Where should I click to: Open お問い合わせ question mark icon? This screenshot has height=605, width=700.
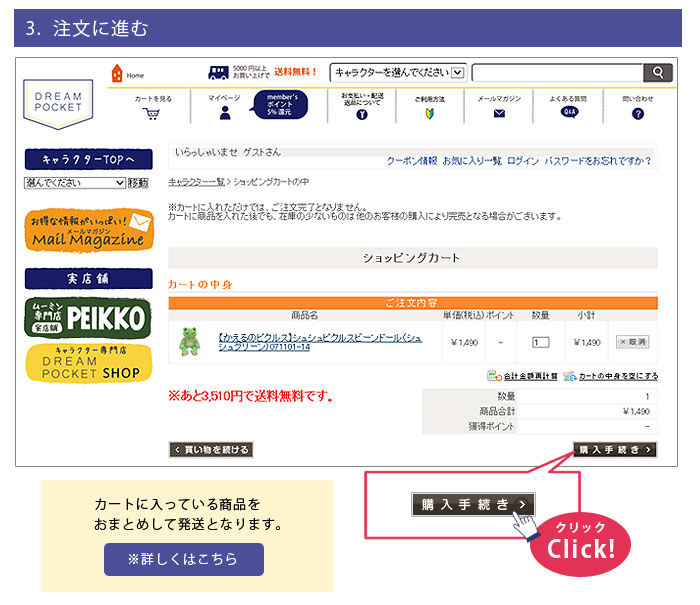[638, 114]
